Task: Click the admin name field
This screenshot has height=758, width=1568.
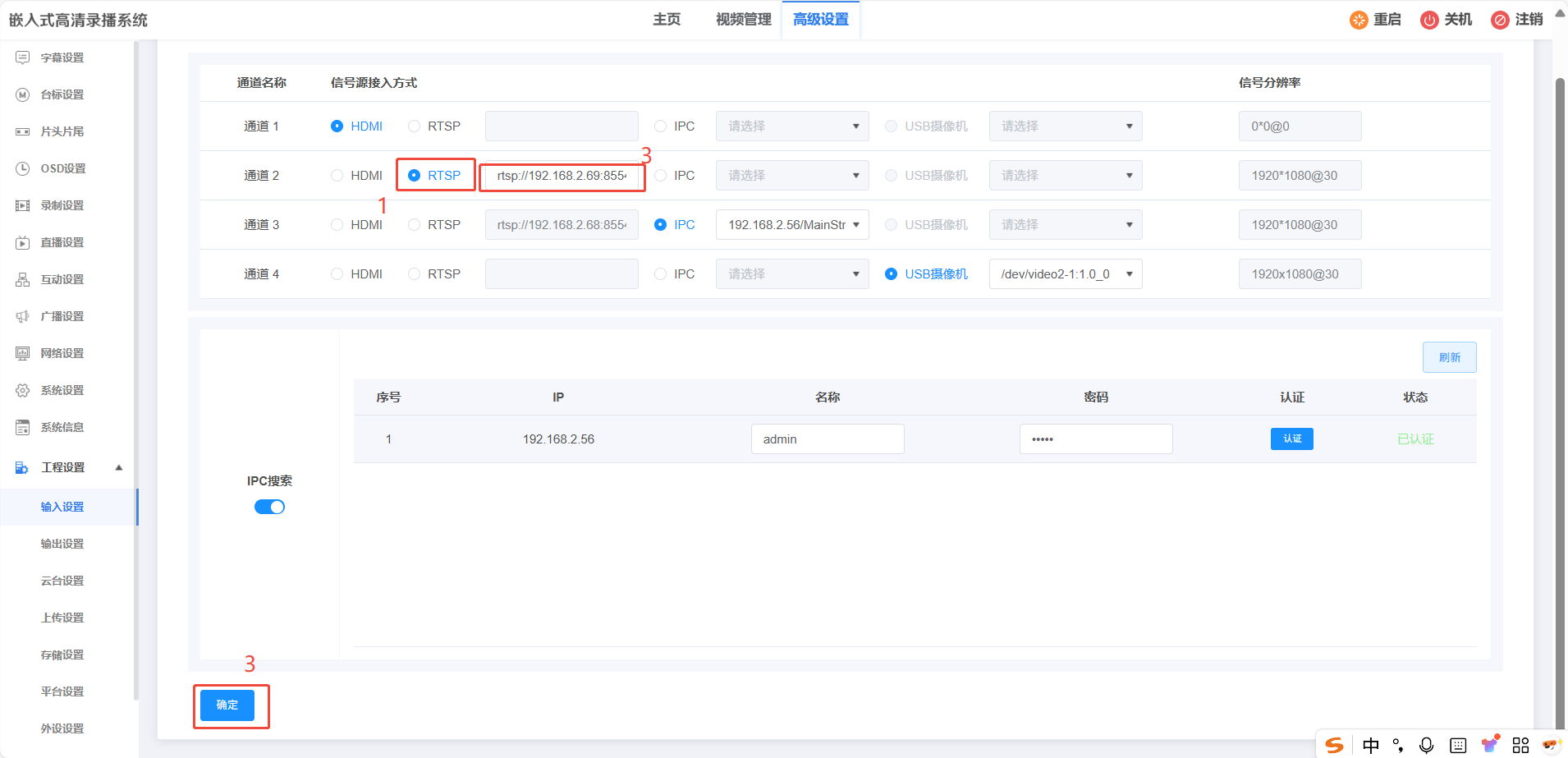Action: (828, 439)
